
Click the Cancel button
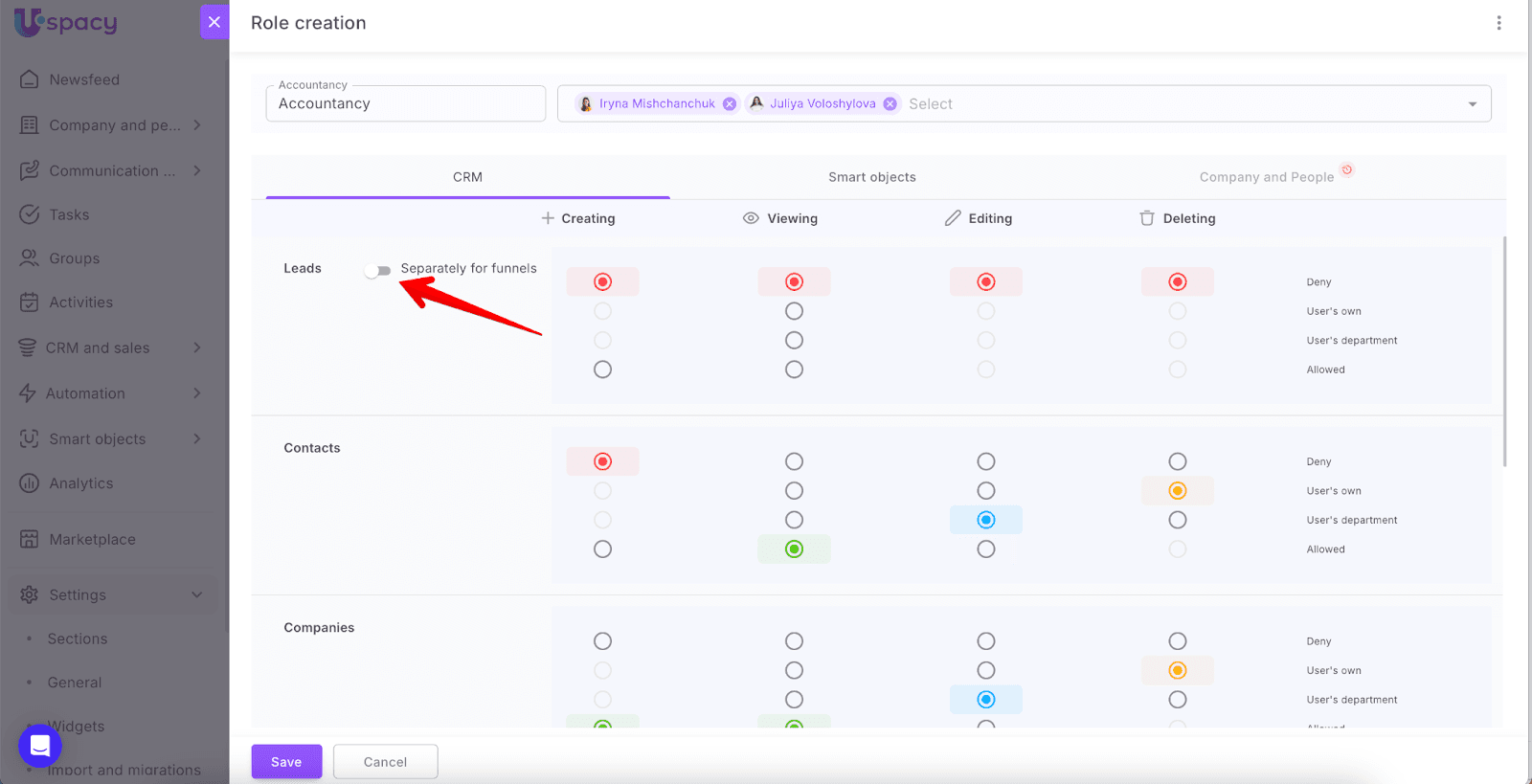pyautogui.click(x=385, y=762)
